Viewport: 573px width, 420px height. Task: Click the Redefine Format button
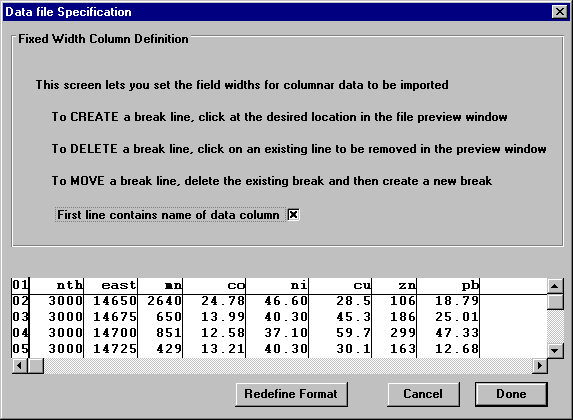(291, 394)
